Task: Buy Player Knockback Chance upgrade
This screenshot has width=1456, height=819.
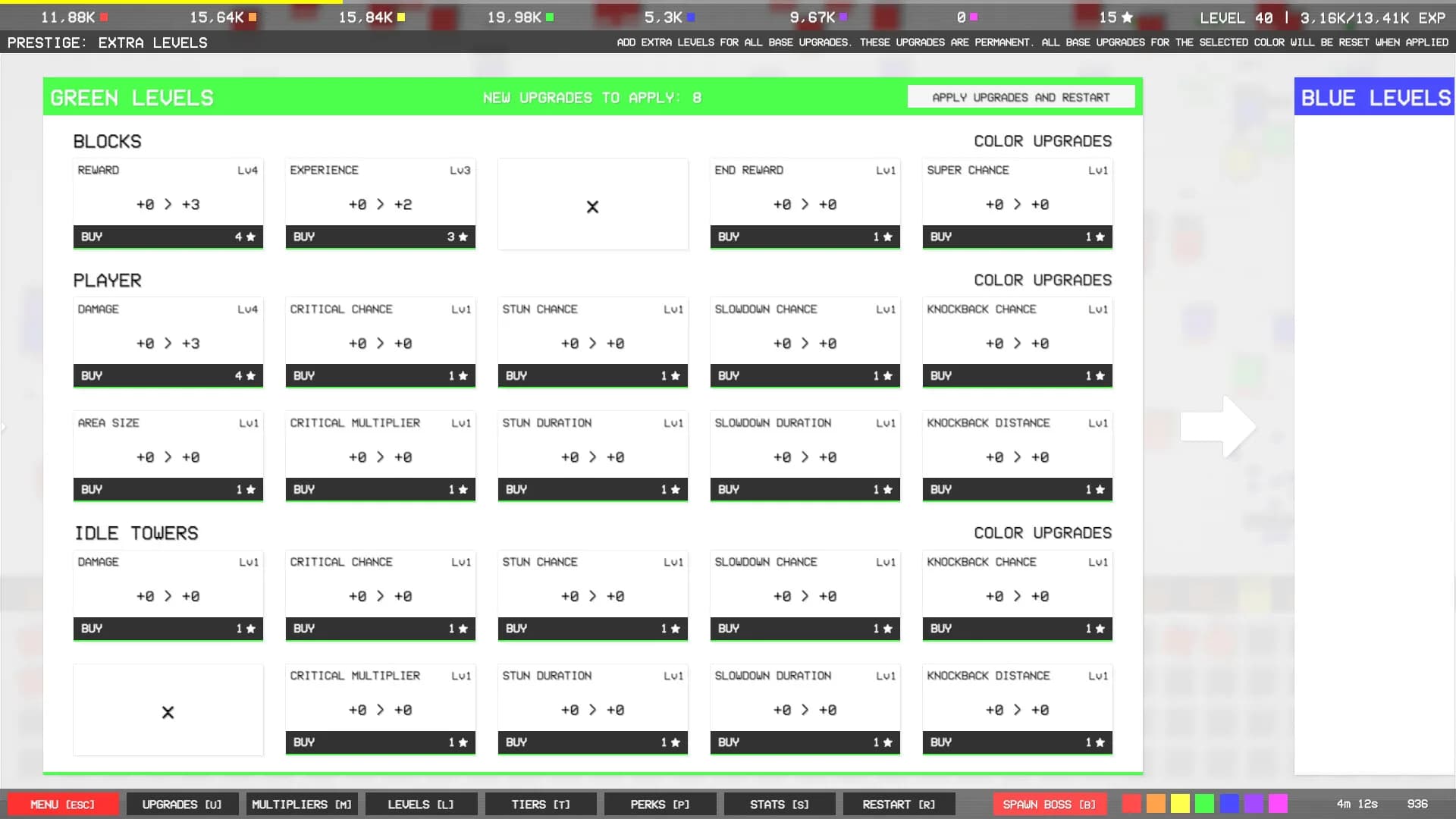Action: tap(1017, 375)
